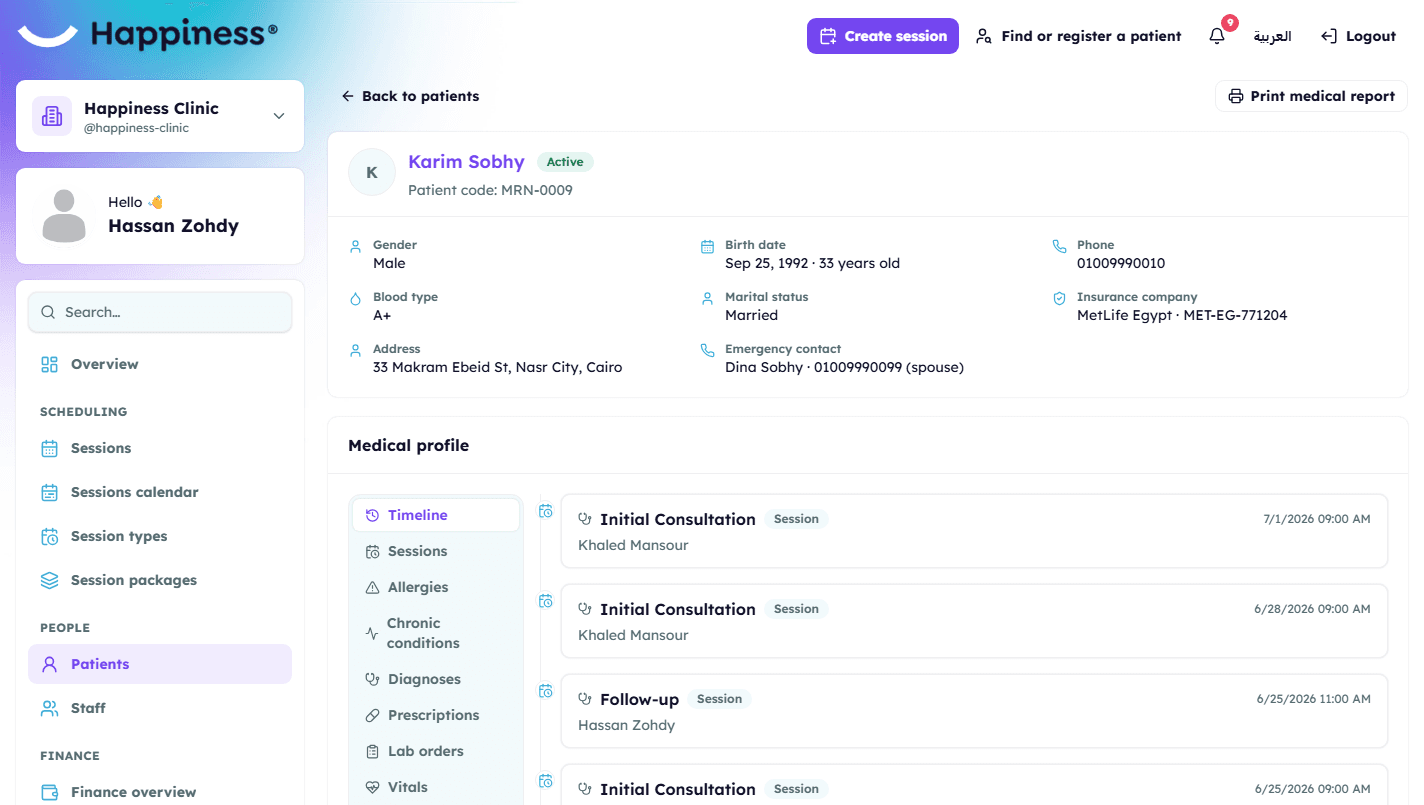The image size is (1424, 805).
Task: Open the Follow-up session card by Hassan Zohdy
Action: click(x=974, y=711)
